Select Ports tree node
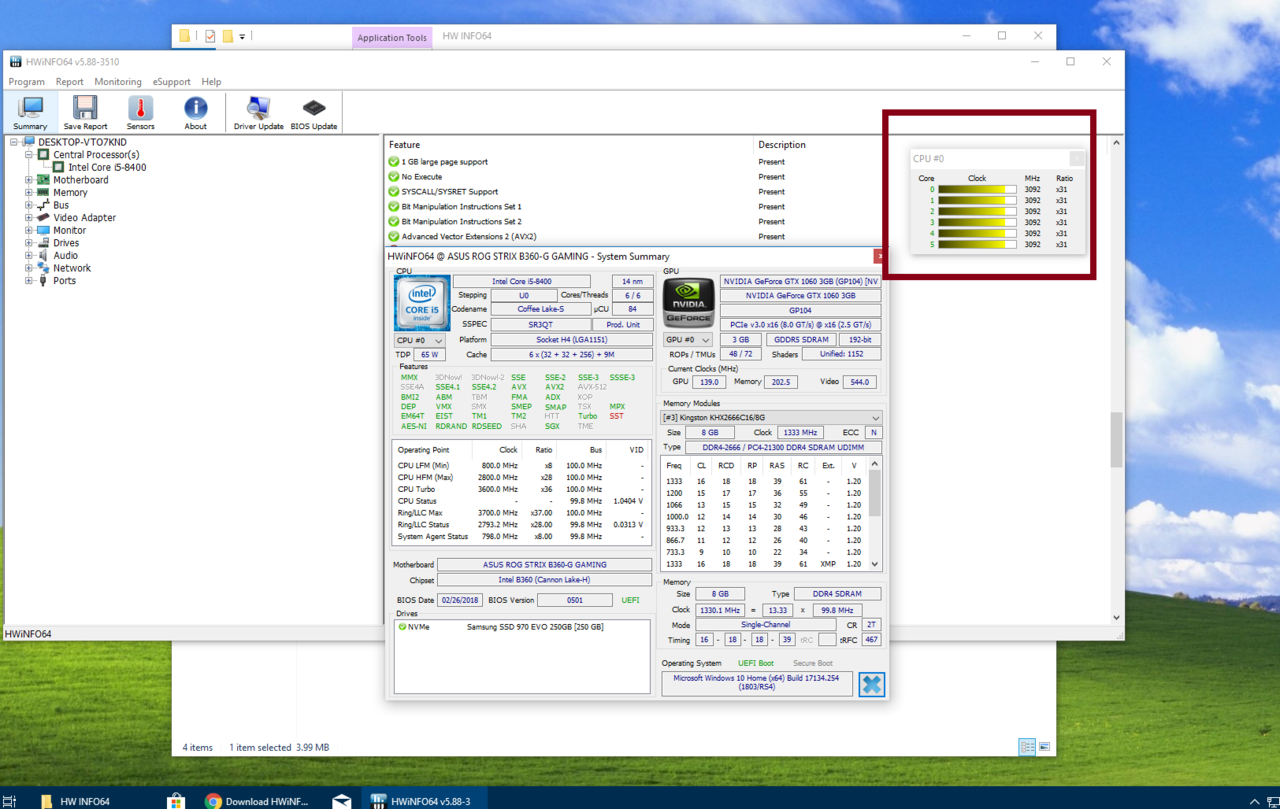 [64, 281]
